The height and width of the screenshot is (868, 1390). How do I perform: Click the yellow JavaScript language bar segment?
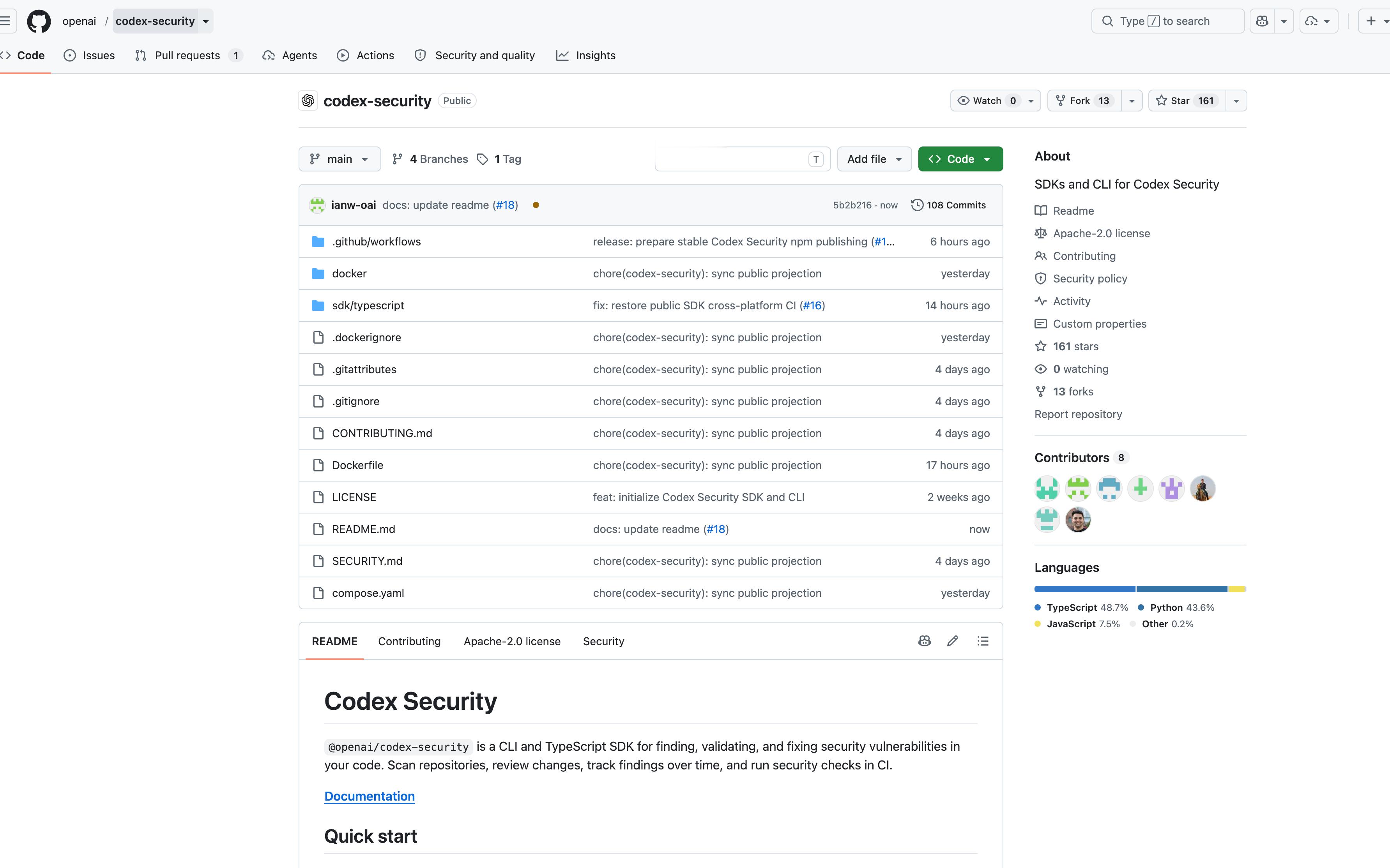click(x=1237, y=589)
